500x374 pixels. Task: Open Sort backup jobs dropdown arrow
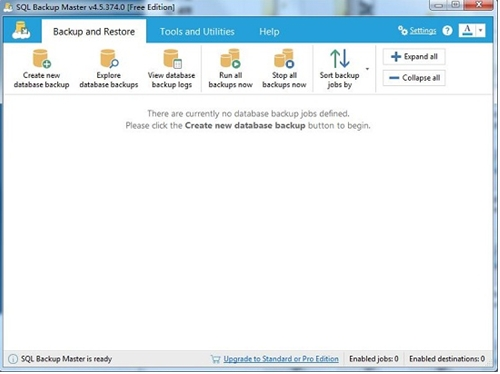coord(367,69)
